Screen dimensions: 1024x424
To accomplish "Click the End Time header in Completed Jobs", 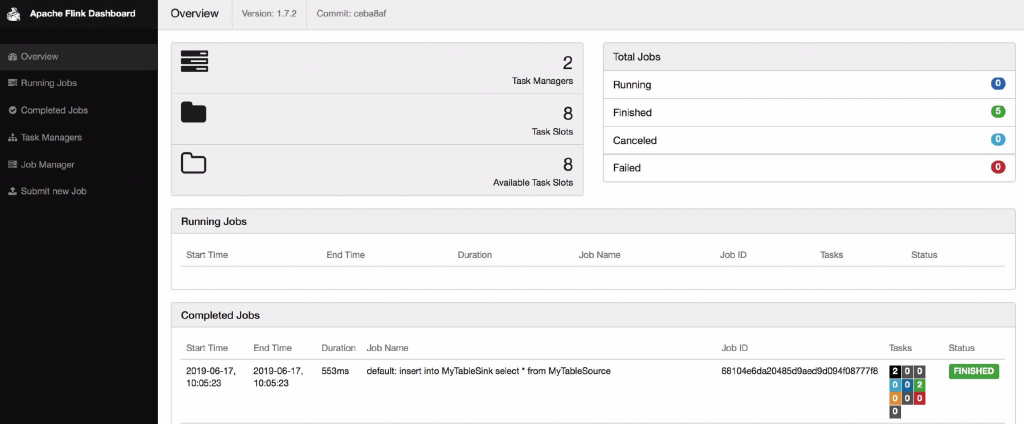I will [x=272, y=348].
